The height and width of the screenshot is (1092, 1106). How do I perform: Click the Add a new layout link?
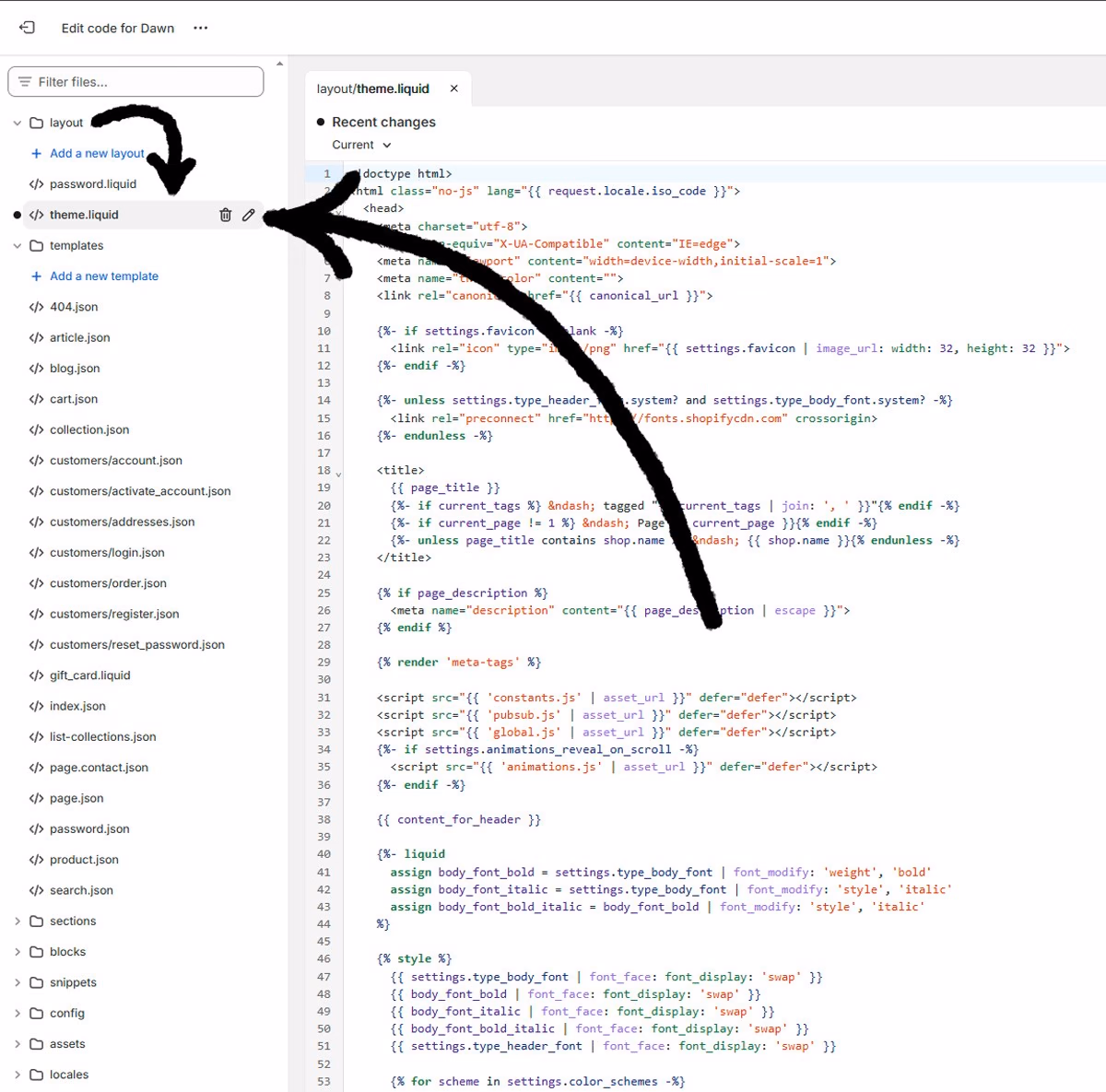[97, 153]
